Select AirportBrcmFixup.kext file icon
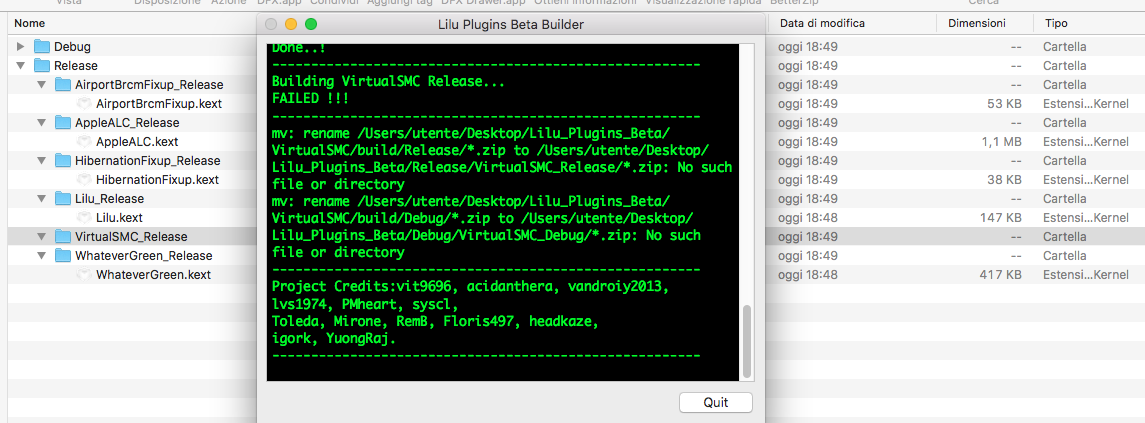1145x423 pixels. point(84,104)
